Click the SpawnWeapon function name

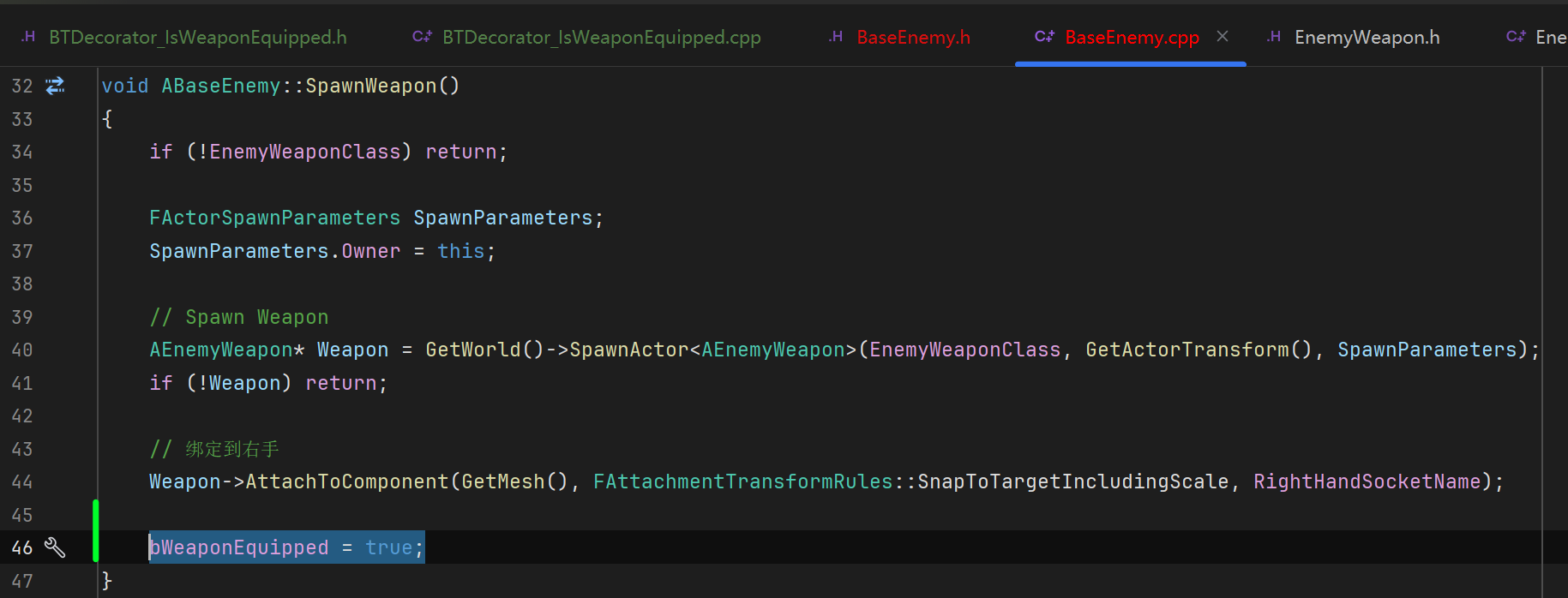[x=371, y=87]
